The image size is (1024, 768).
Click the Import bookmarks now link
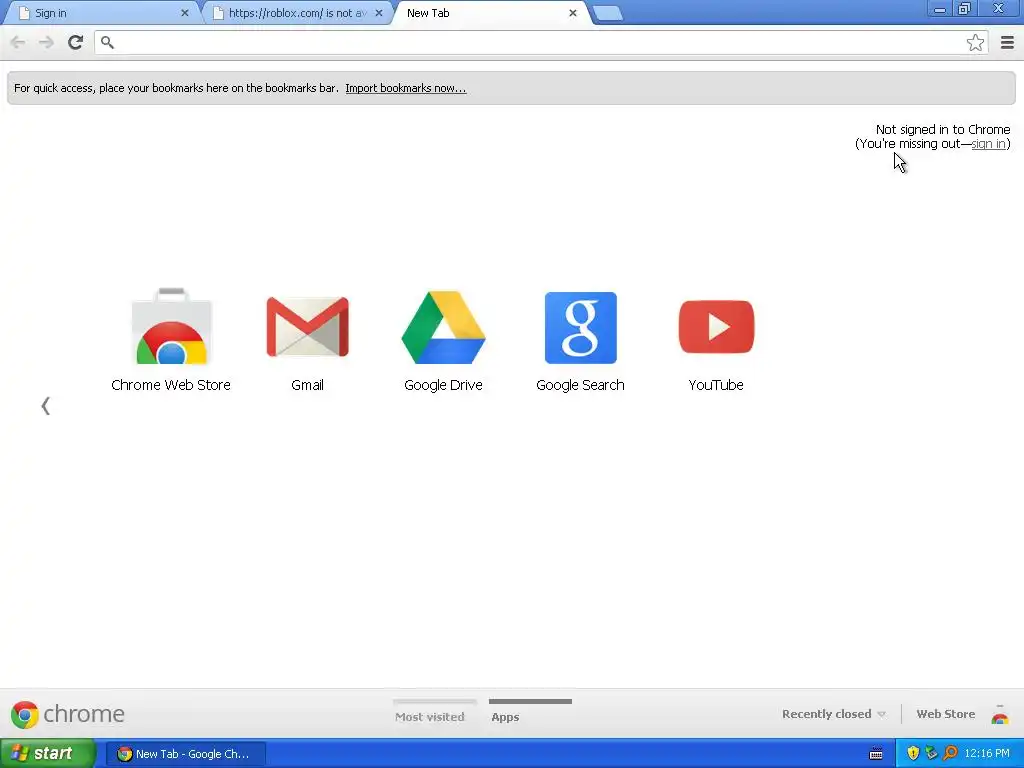(406, 88)
